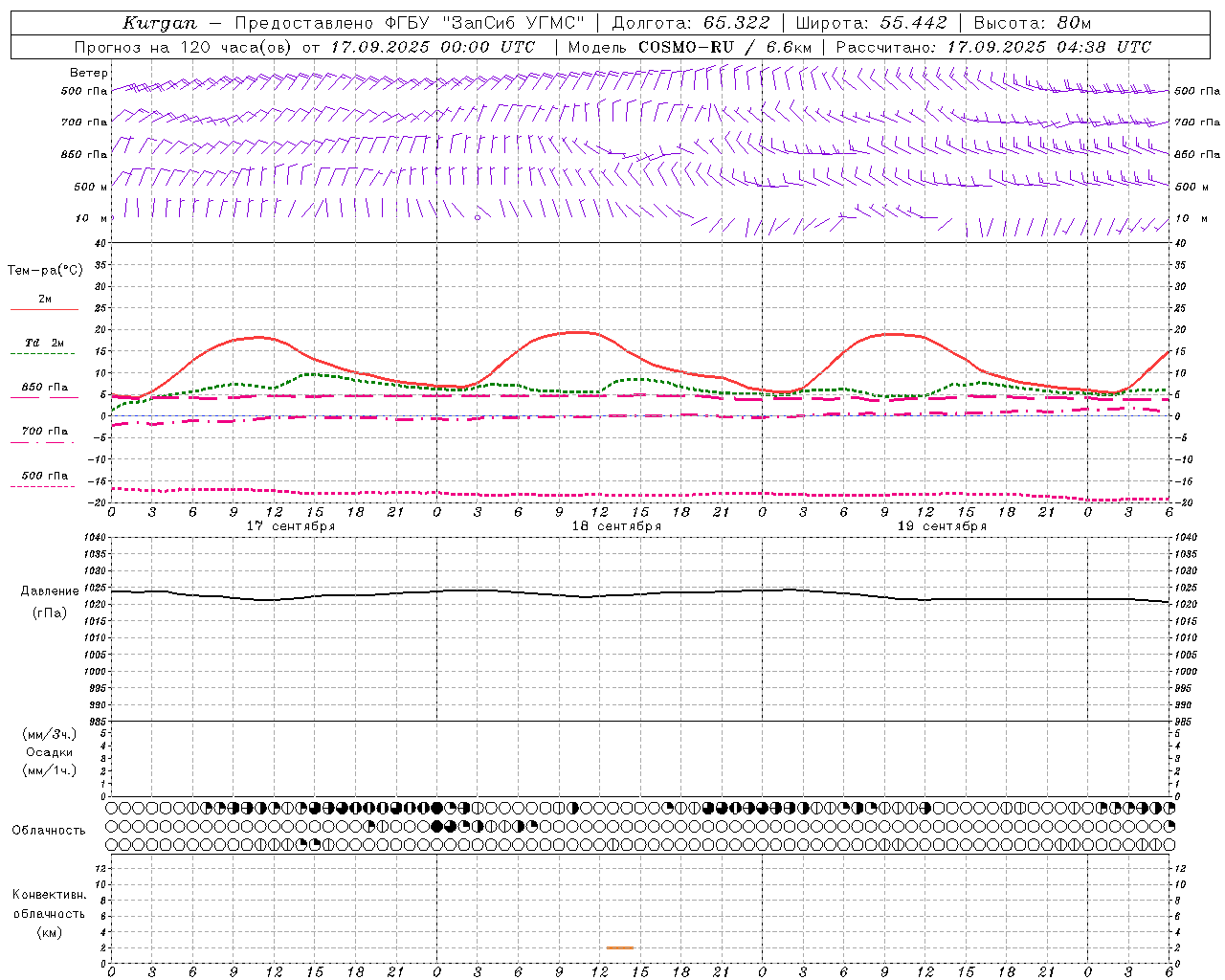Click the "19 сентября" date label
1225x980 pixels.
coord(942,526)
